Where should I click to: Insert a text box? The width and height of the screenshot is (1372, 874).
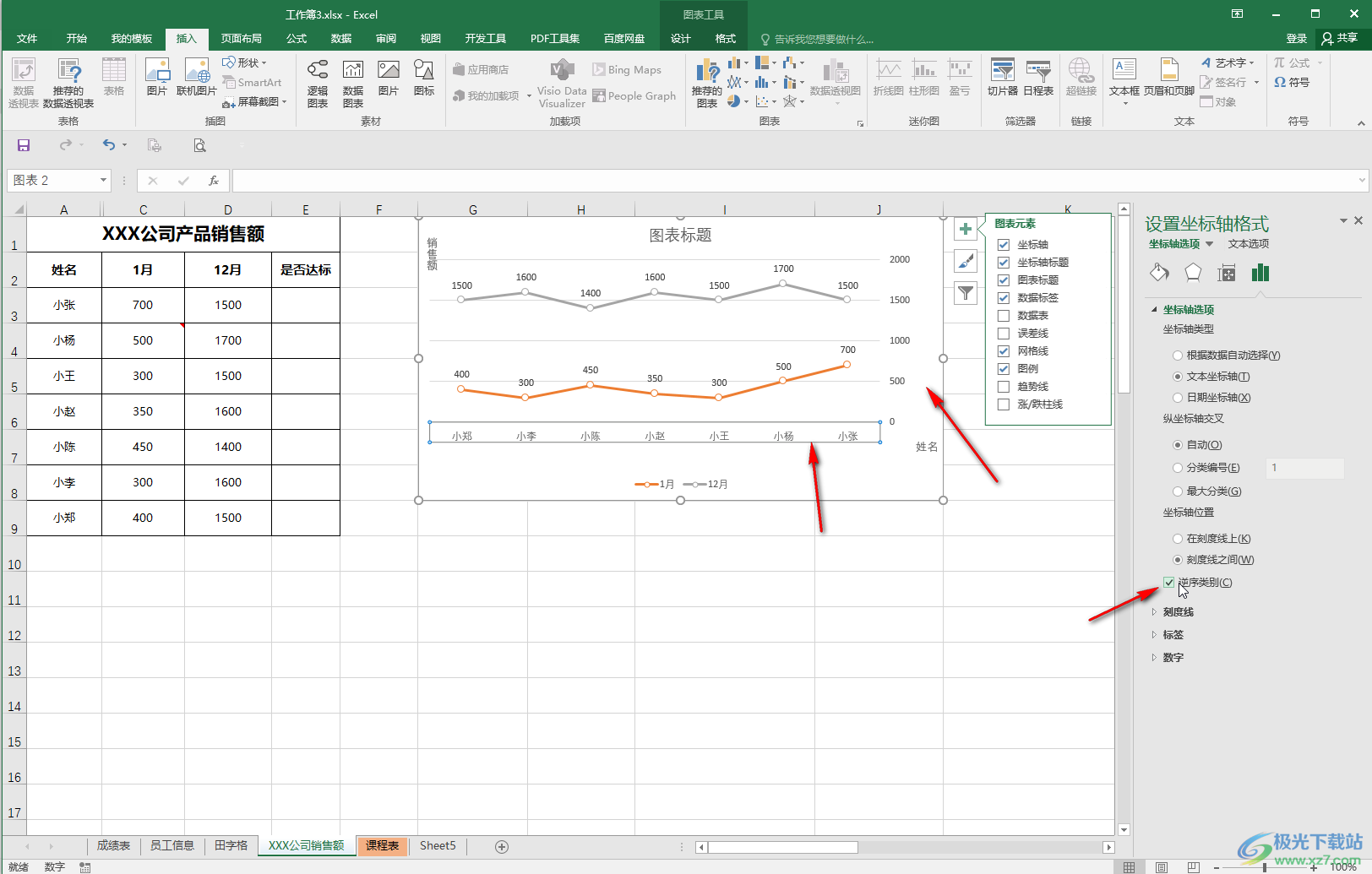point(1124,81)
